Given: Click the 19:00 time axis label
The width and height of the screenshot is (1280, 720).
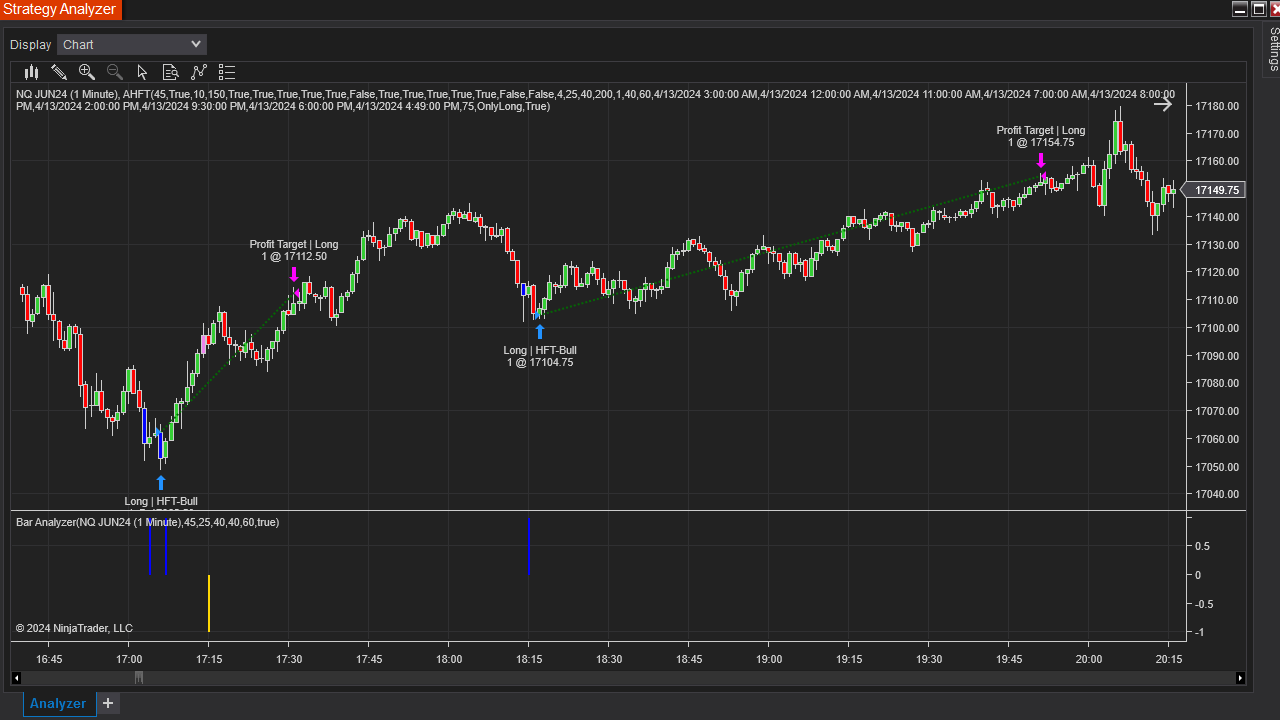Looking at the screenshot, I should tap(769, 659).
